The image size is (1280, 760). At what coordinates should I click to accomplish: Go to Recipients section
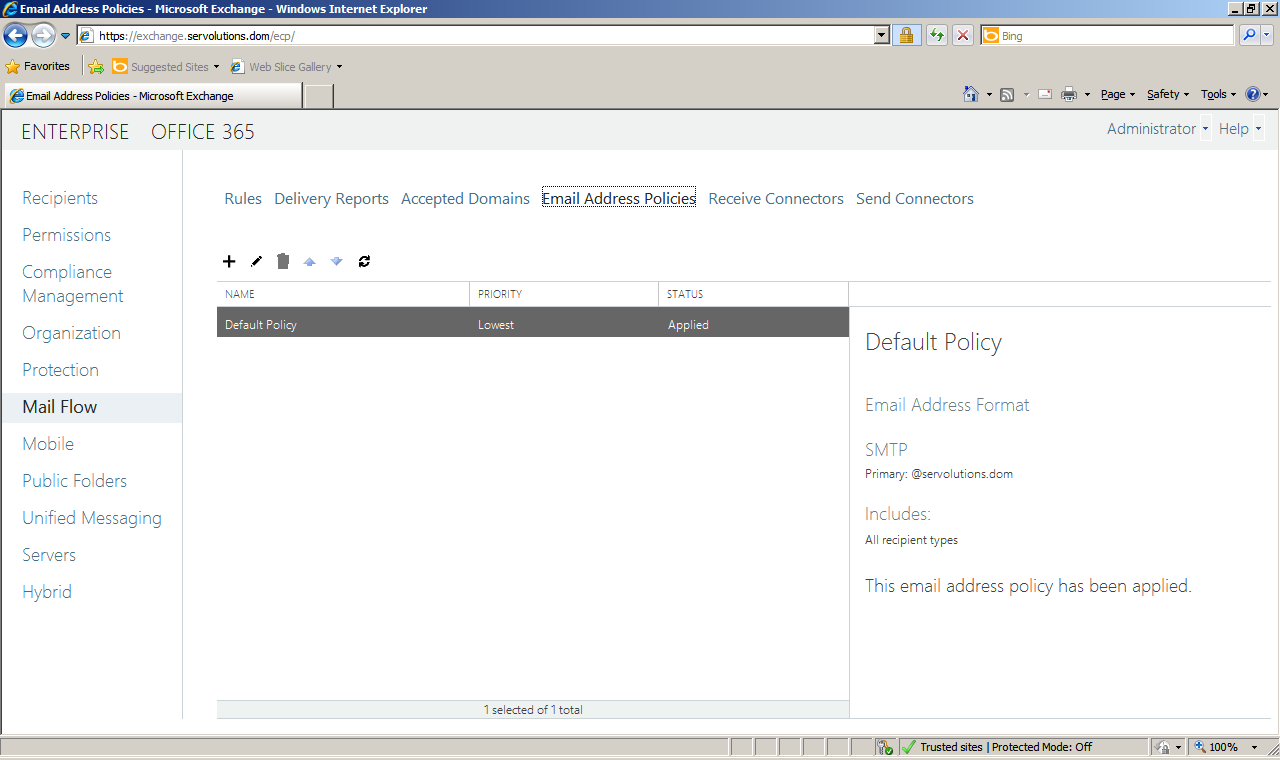[x=60, y=198]
